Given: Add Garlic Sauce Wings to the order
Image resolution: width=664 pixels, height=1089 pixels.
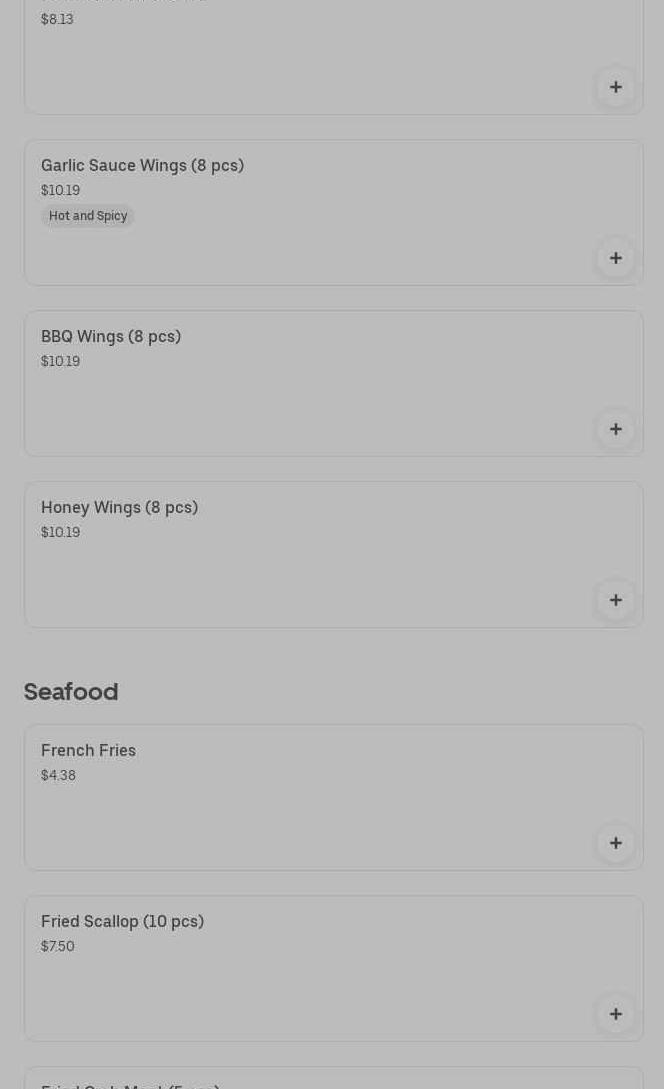Looking at the screenshot, I should click(x=615, y=258).
